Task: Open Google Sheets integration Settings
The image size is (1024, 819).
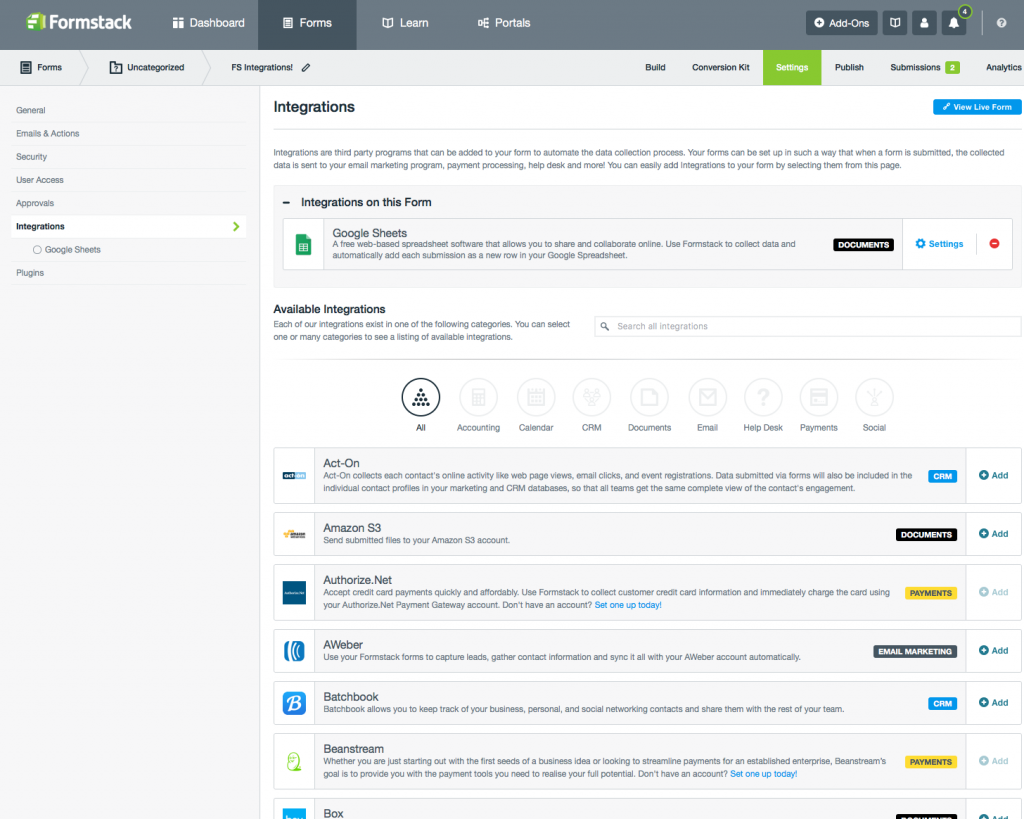Action: point(939,244)
